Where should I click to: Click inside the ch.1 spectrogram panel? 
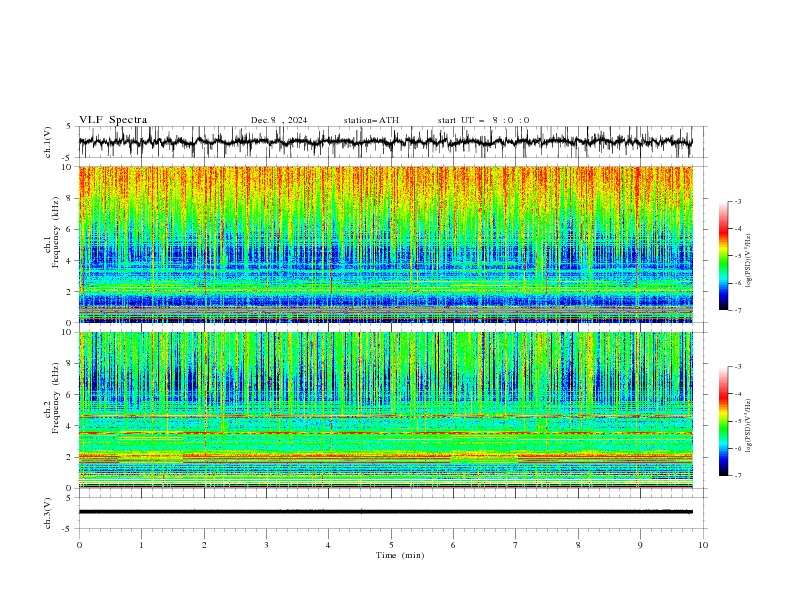point(385,244)
